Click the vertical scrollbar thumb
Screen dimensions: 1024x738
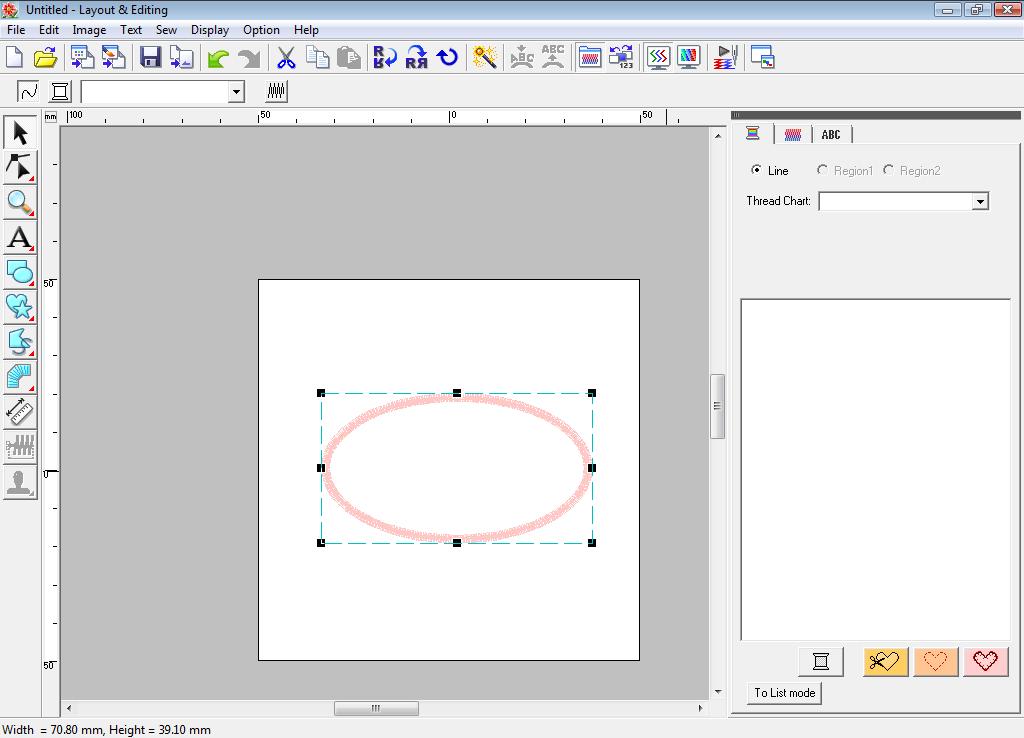click(717, 406)
